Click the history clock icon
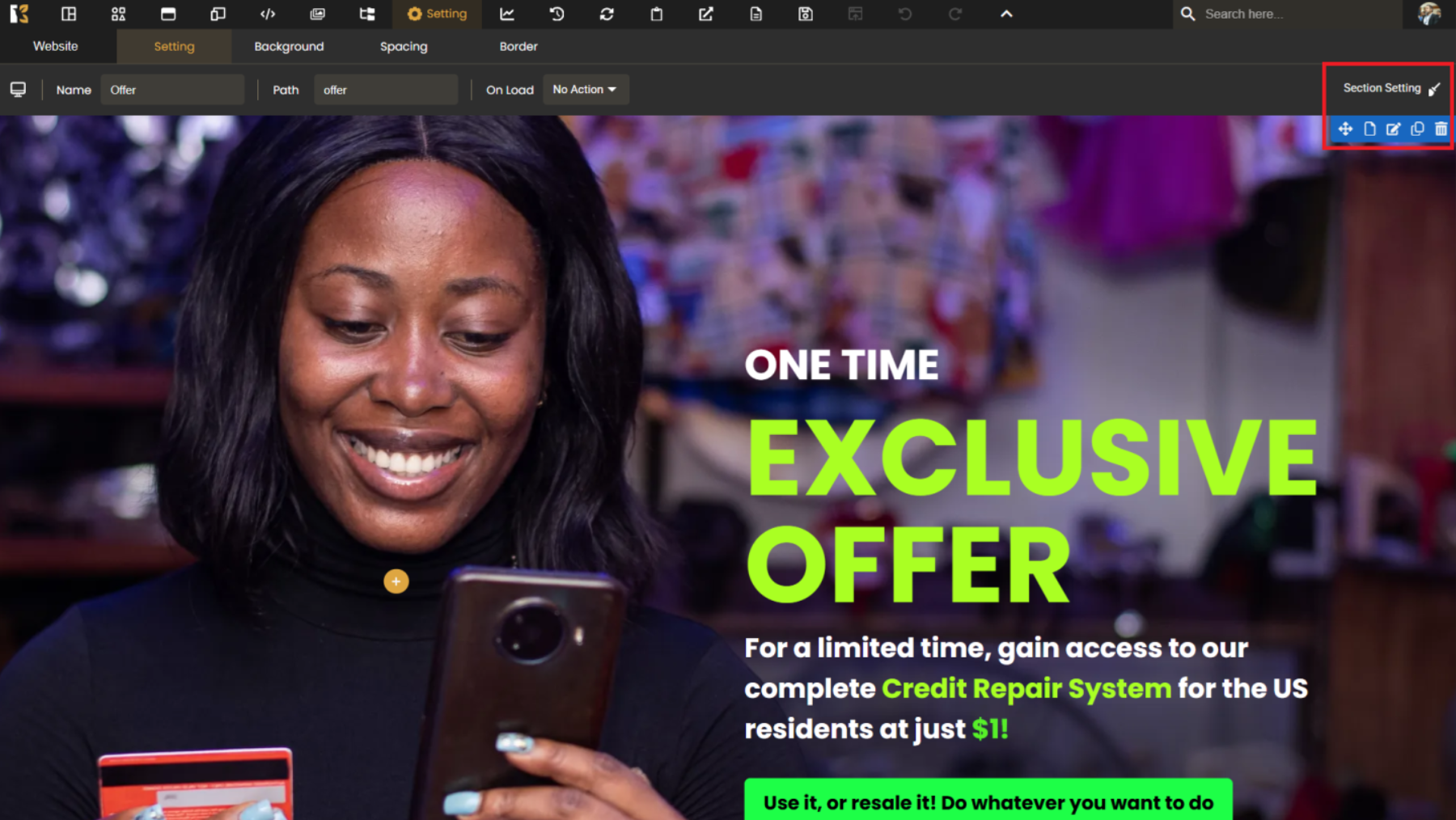1456x820 pixels. coord(557,14)
